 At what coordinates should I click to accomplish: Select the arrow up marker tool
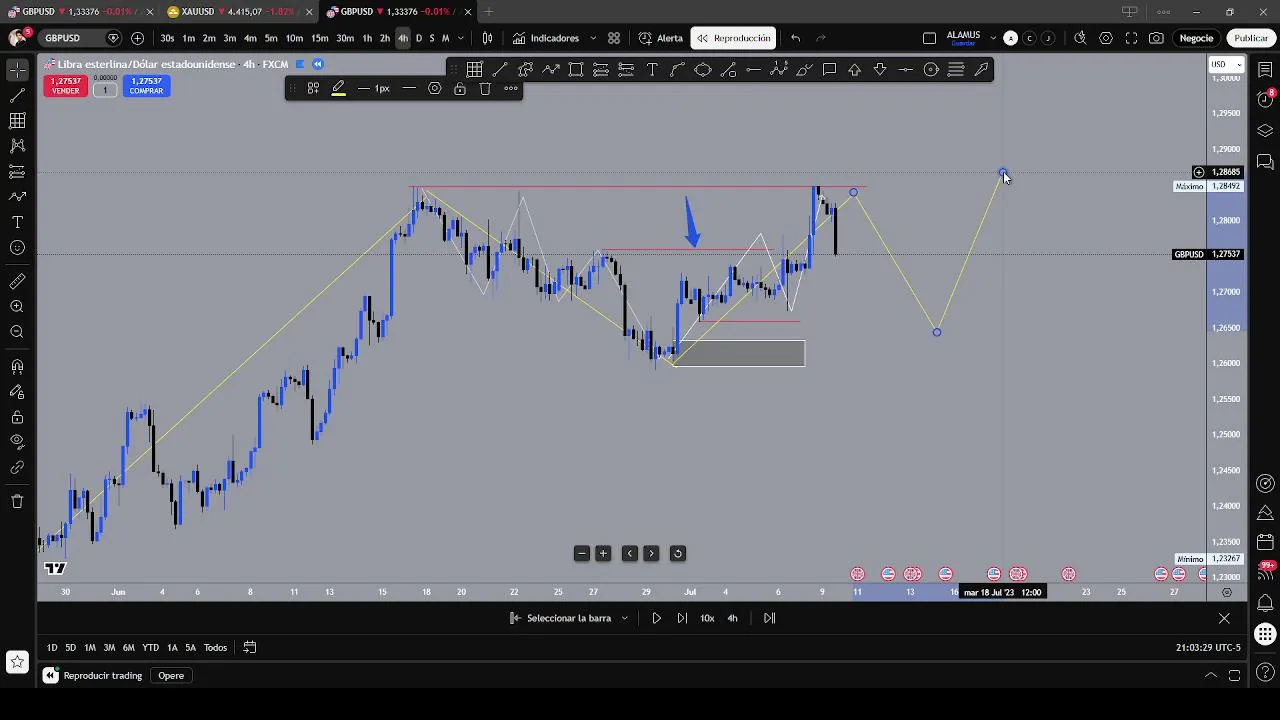click(855, 69)
